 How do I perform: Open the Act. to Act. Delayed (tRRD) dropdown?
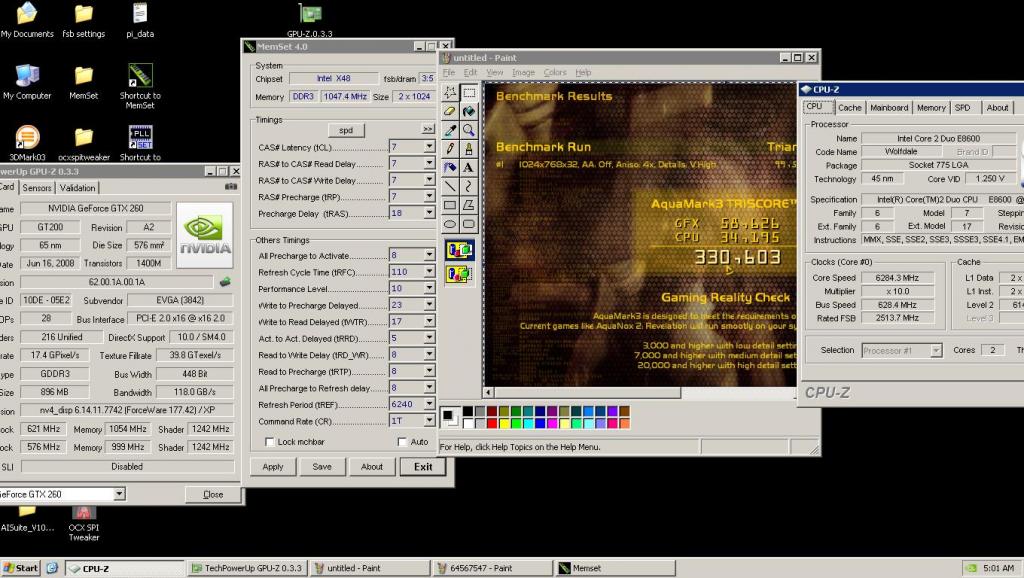[429, 338]
